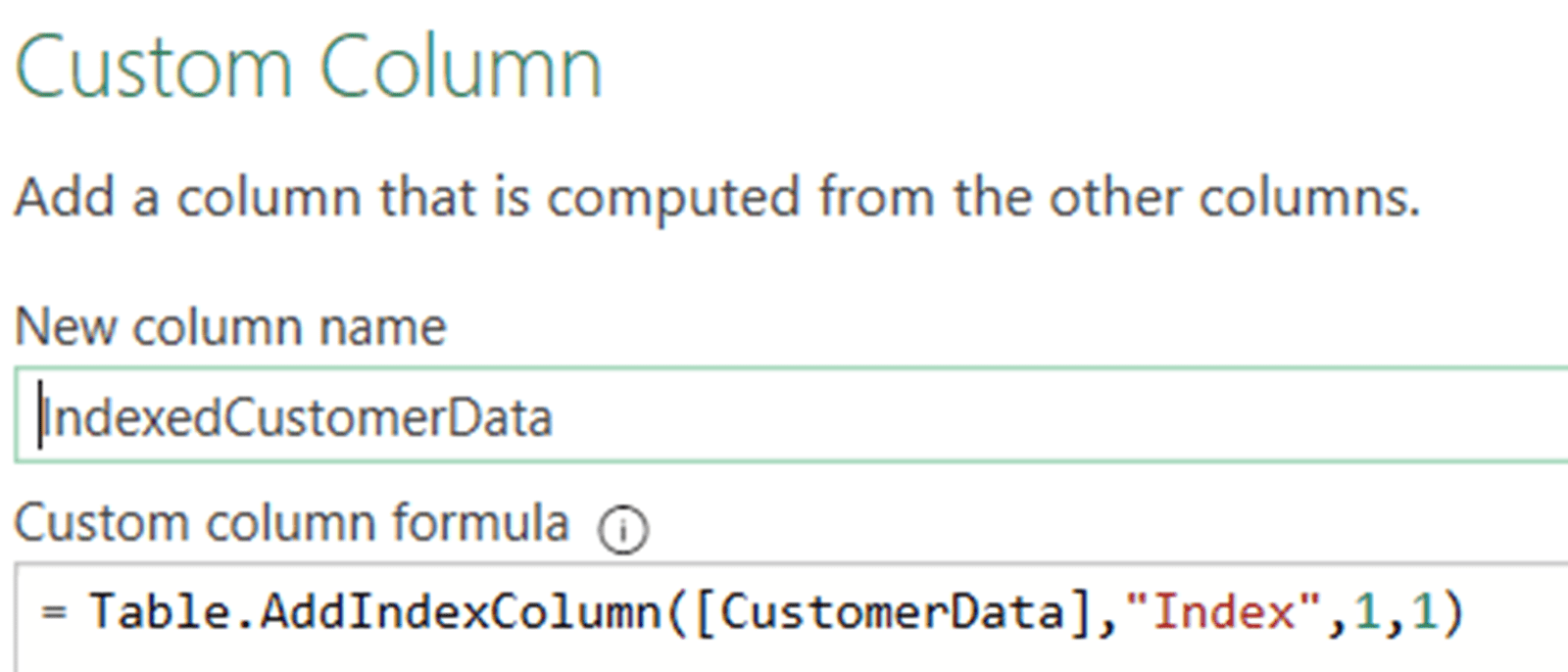Click the IndexedCustomerData text in name field
Viewport: 1568px width, 672px height.
(296, 419)
